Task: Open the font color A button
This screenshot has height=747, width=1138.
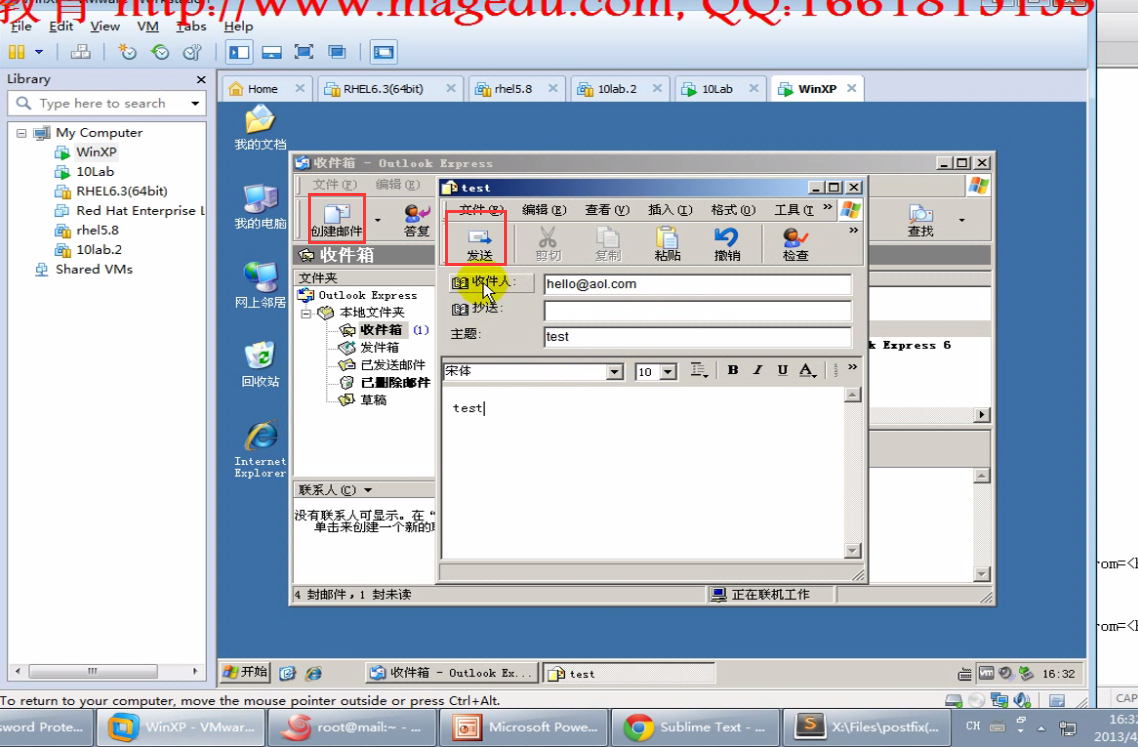Action: coord(807,370)
